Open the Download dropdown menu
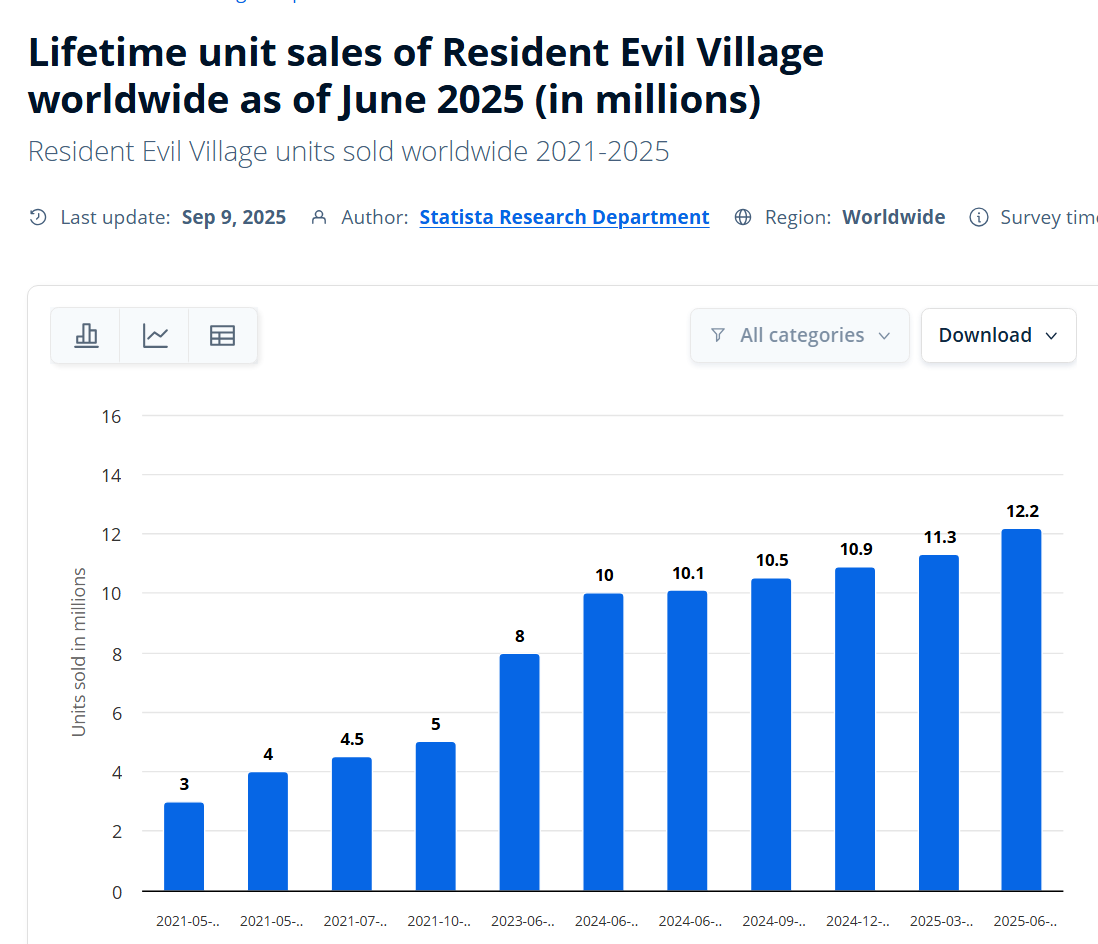 [x=999, y=335]
